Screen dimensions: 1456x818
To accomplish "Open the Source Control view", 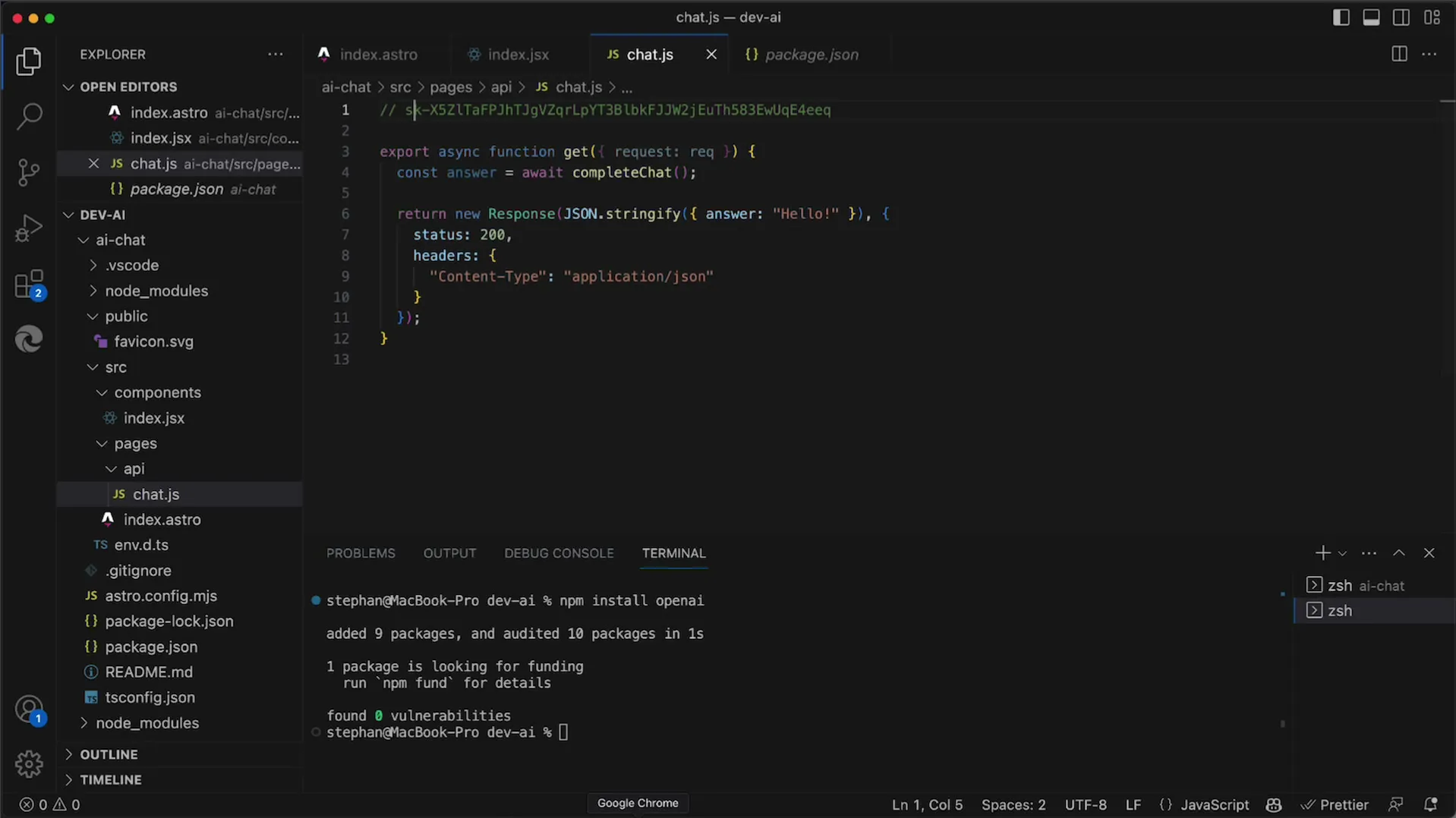I will tap(29, 172).
